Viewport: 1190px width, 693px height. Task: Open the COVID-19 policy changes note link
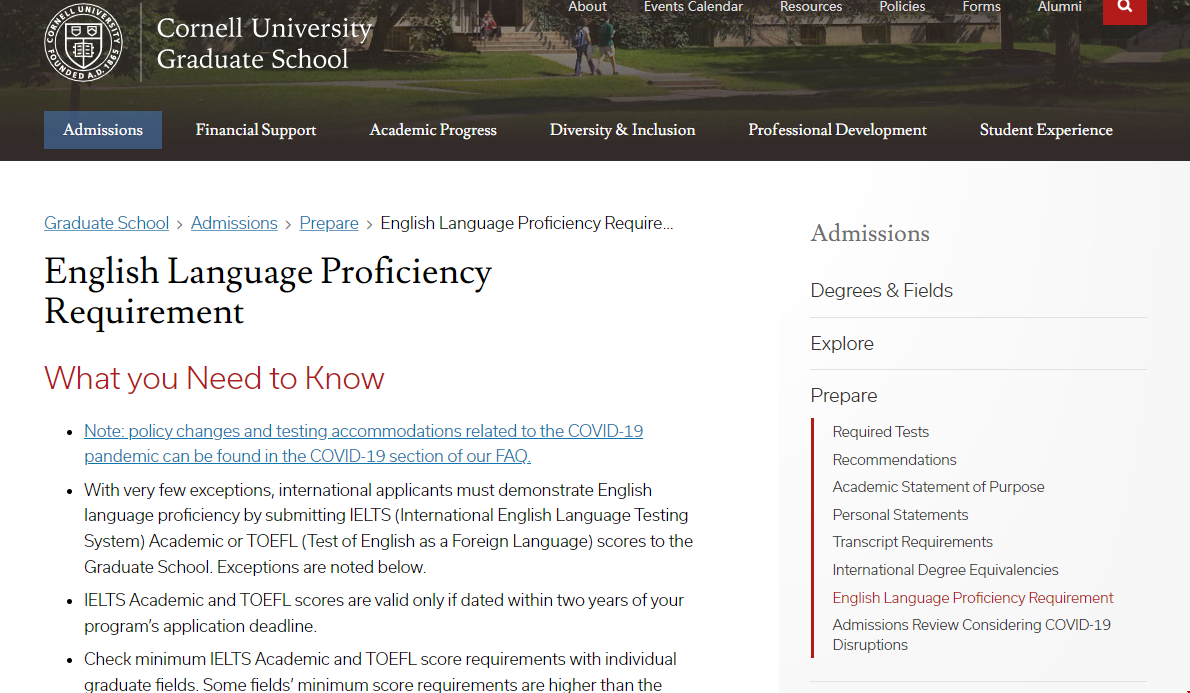364,443
